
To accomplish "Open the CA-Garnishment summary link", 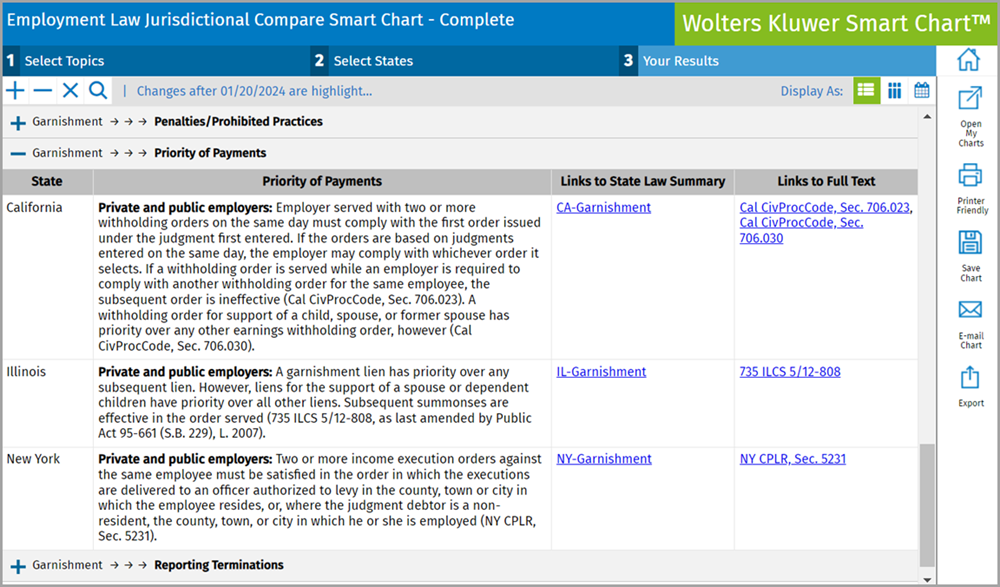I will click(603, 207).
